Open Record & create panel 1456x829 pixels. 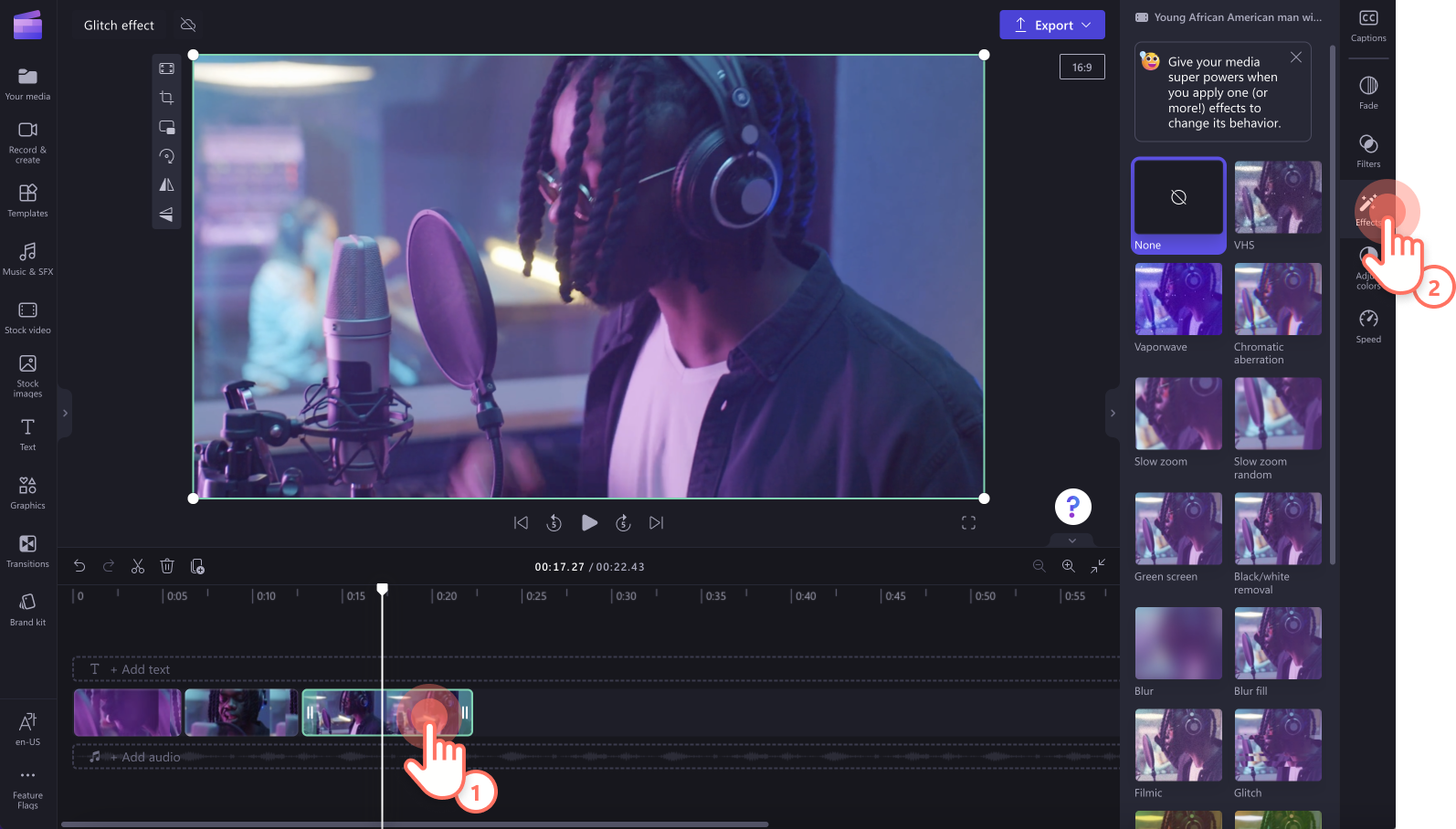27,143
